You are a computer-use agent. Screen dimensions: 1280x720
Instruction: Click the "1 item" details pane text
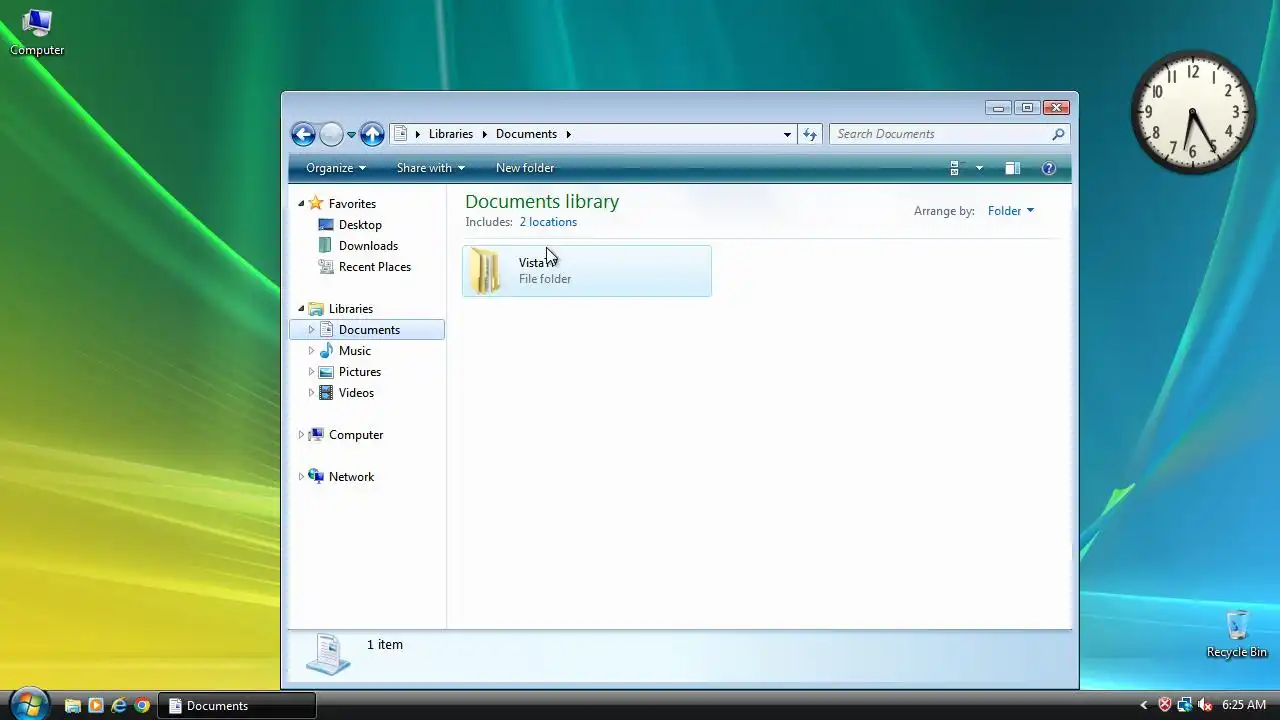(x=385, y=645)
